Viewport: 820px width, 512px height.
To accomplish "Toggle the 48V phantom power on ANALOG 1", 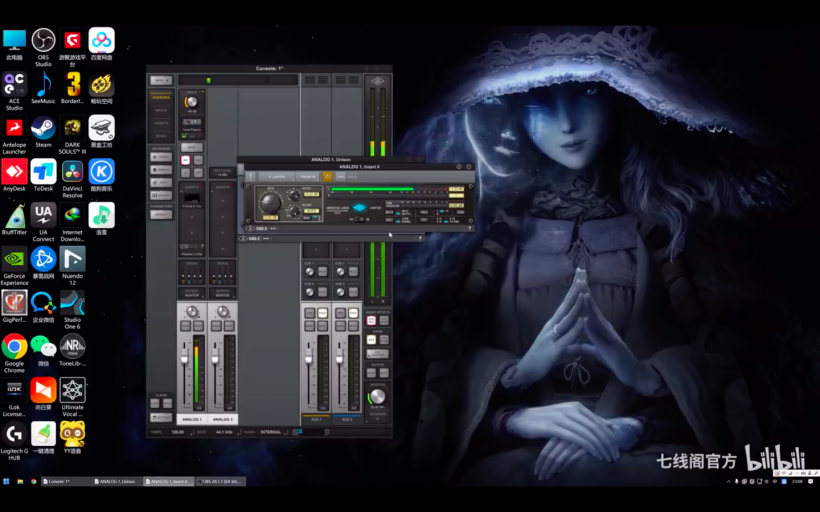I will point(185,160).
